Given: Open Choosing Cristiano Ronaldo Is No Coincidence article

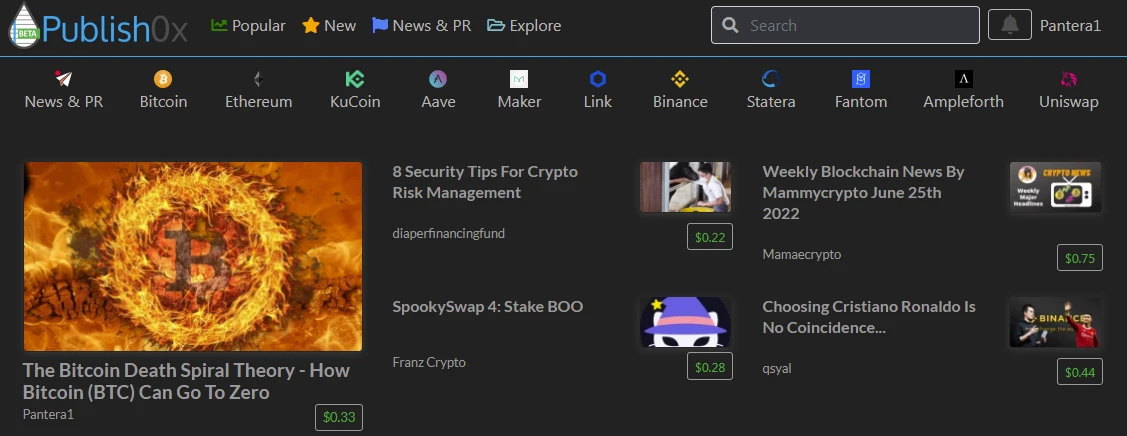Looking at the screenshot, I should [x=869, y=317].
